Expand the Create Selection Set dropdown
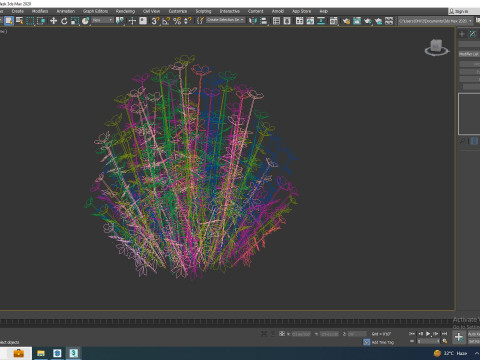This screenshot has height=360, width=480. coord(226,20)
